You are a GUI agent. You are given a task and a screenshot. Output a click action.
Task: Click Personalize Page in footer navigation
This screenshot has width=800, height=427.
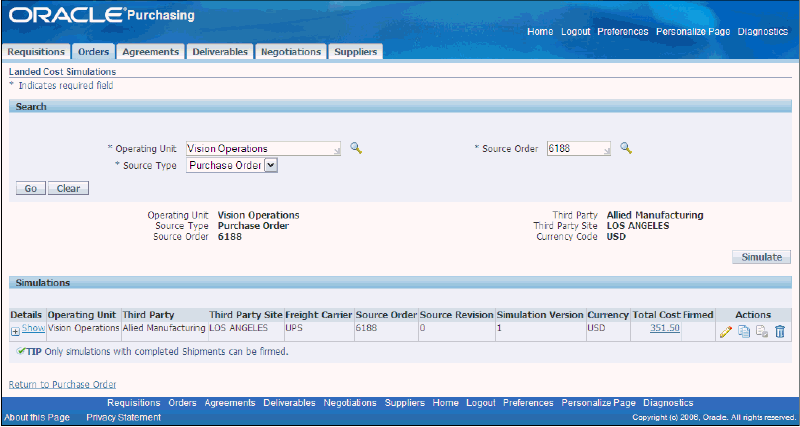point(598,403)
